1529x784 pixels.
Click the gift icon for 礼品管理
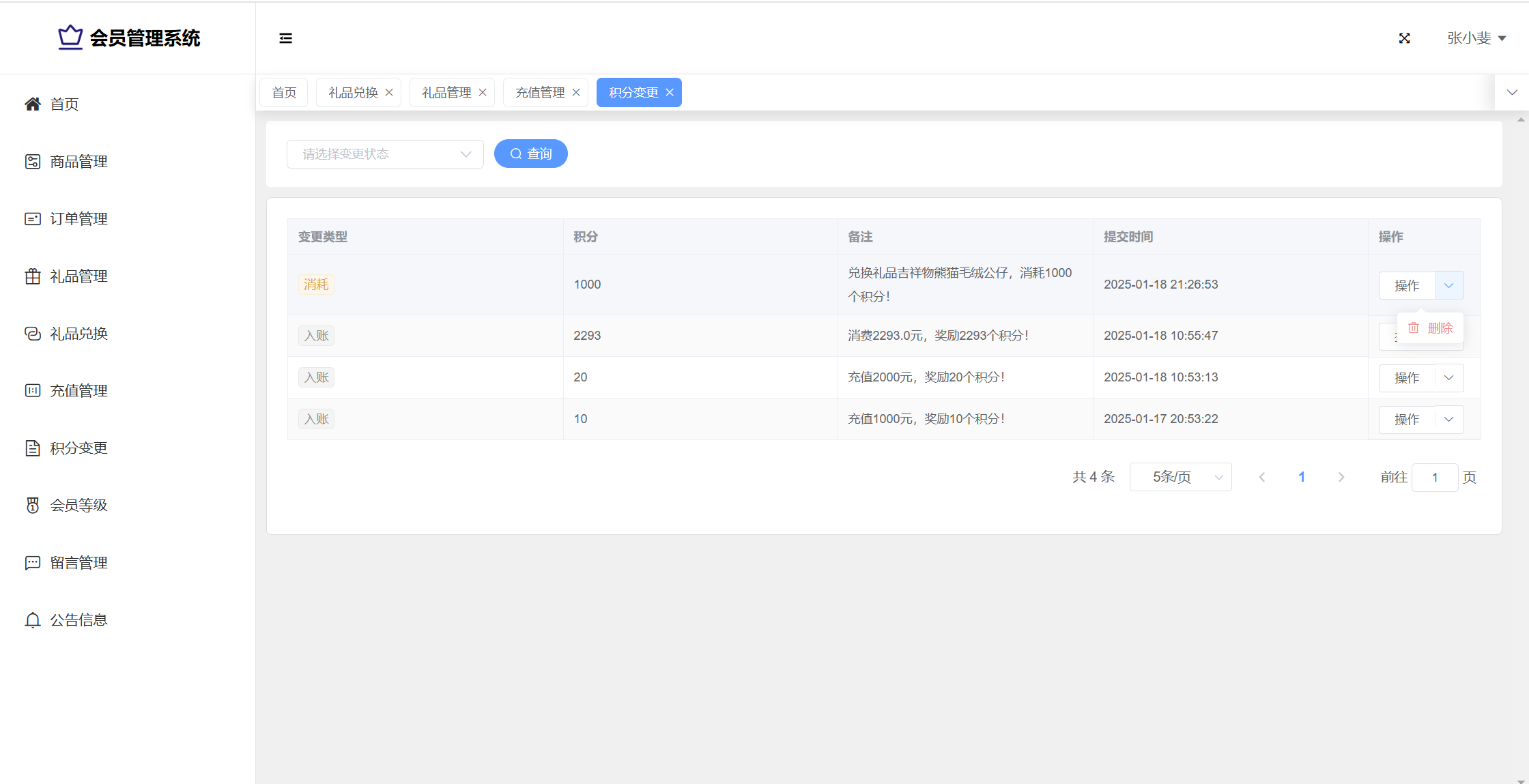[x=33, y=276]
